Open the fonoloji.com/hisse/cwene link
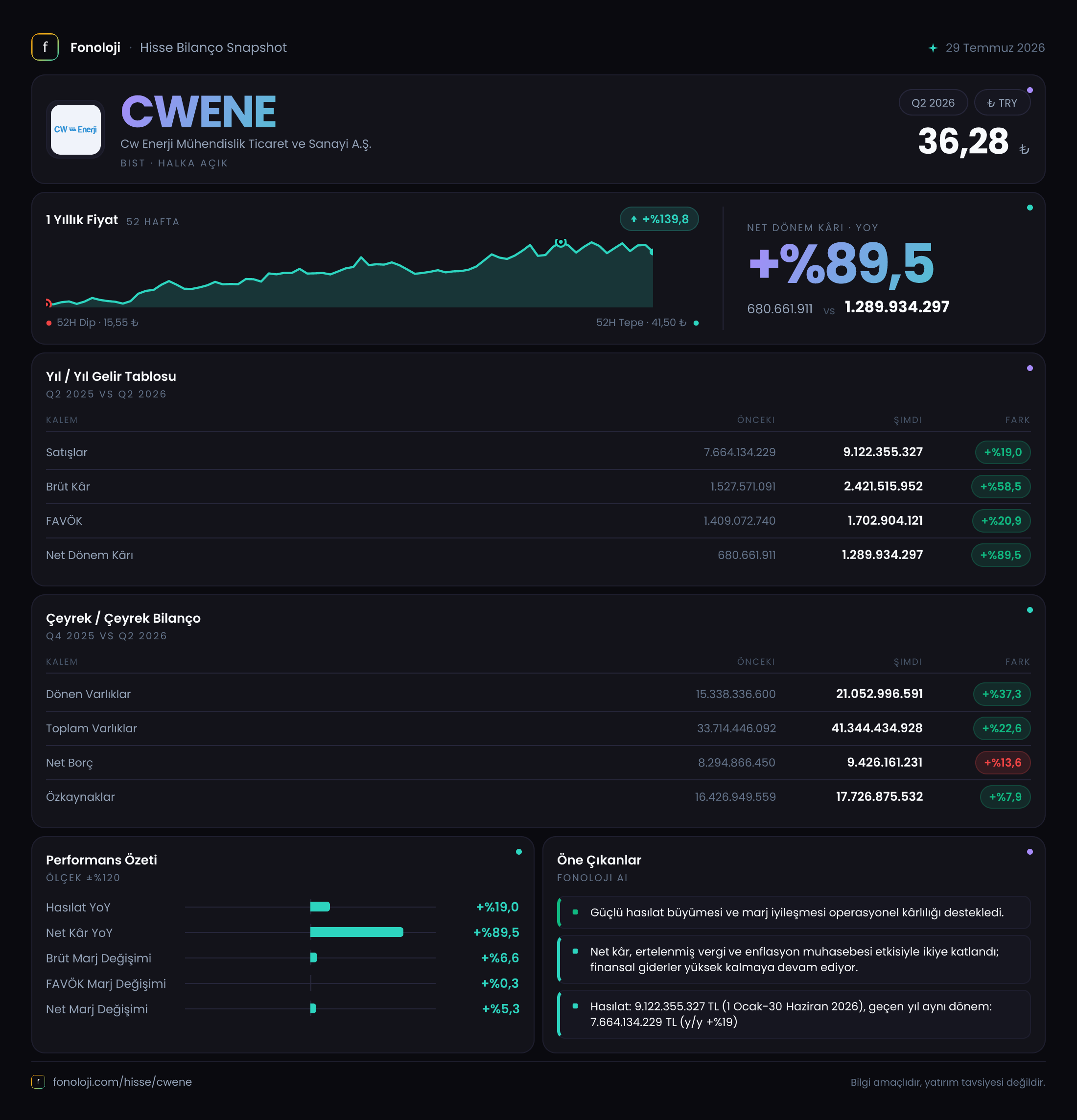Viewport: 1077px width, 1120px height. click(122, 1082)
